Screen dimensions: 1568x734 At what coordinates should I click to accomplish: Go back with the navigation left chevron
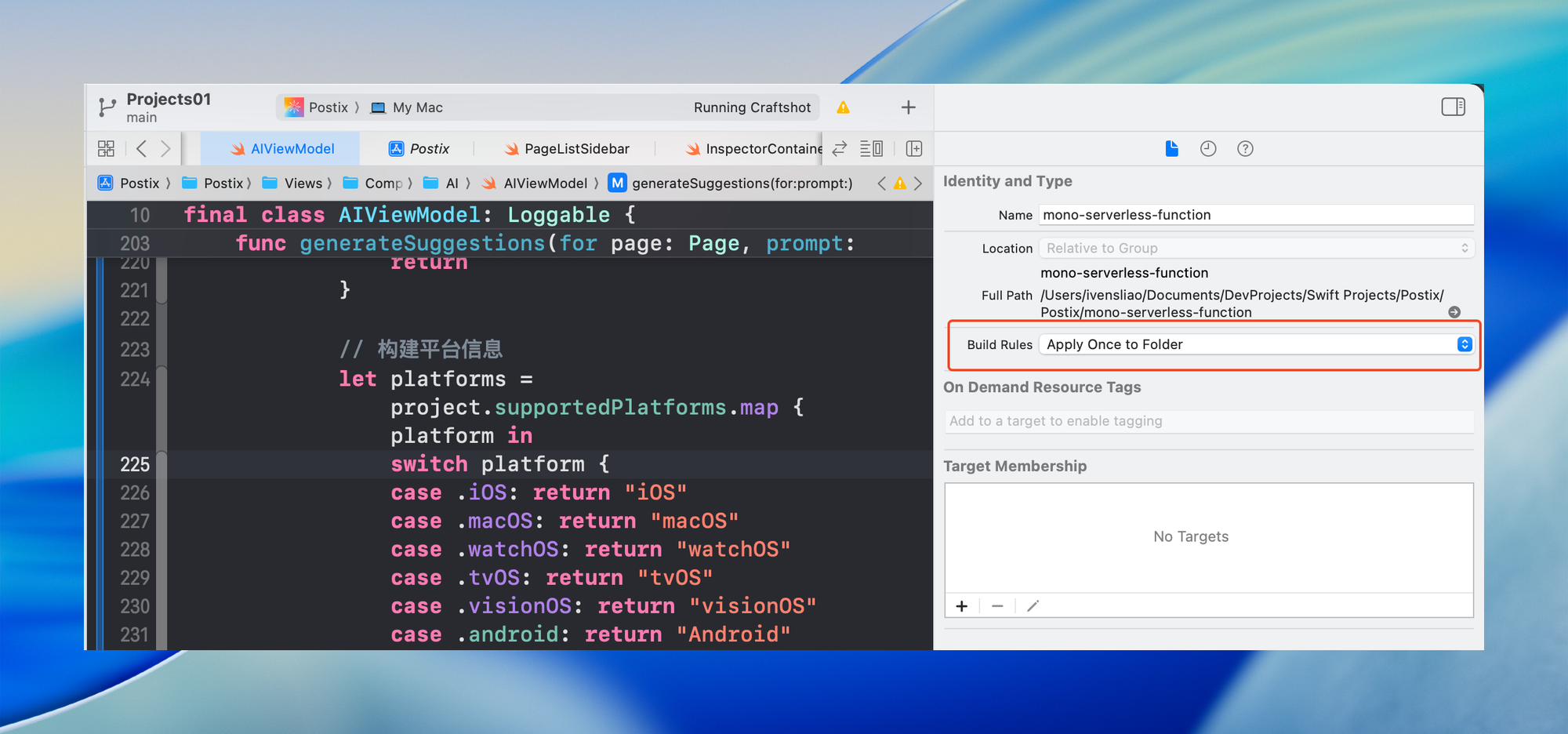(x=141, y=148)
